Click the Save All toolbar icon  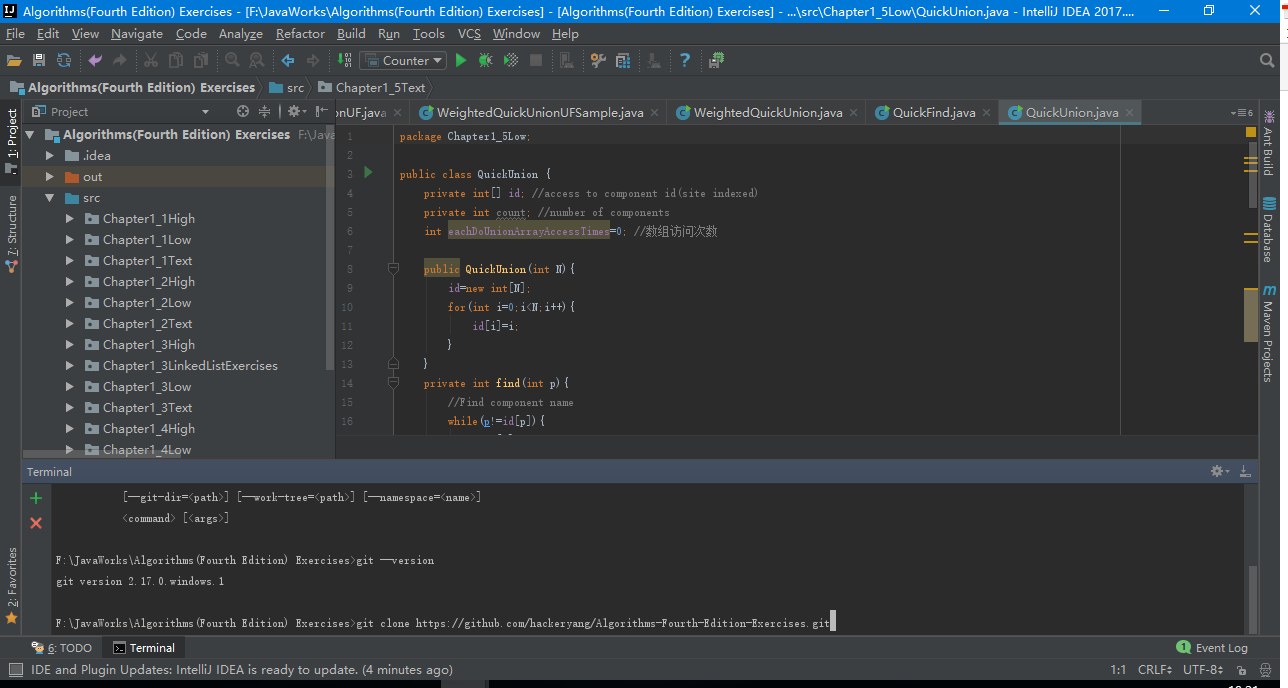(39, 60)
